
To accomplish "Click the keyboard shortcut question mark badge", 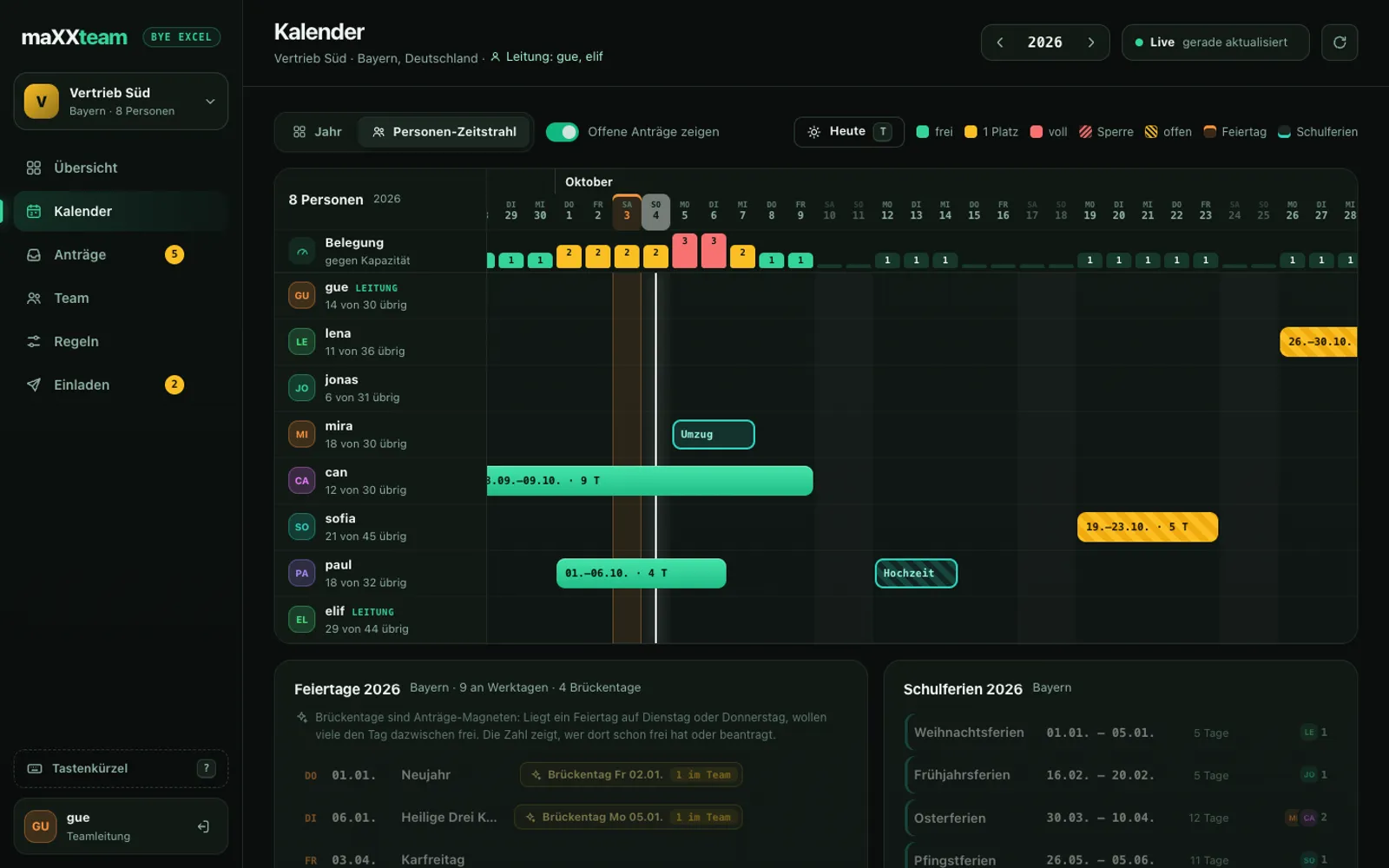I will 206,768.
